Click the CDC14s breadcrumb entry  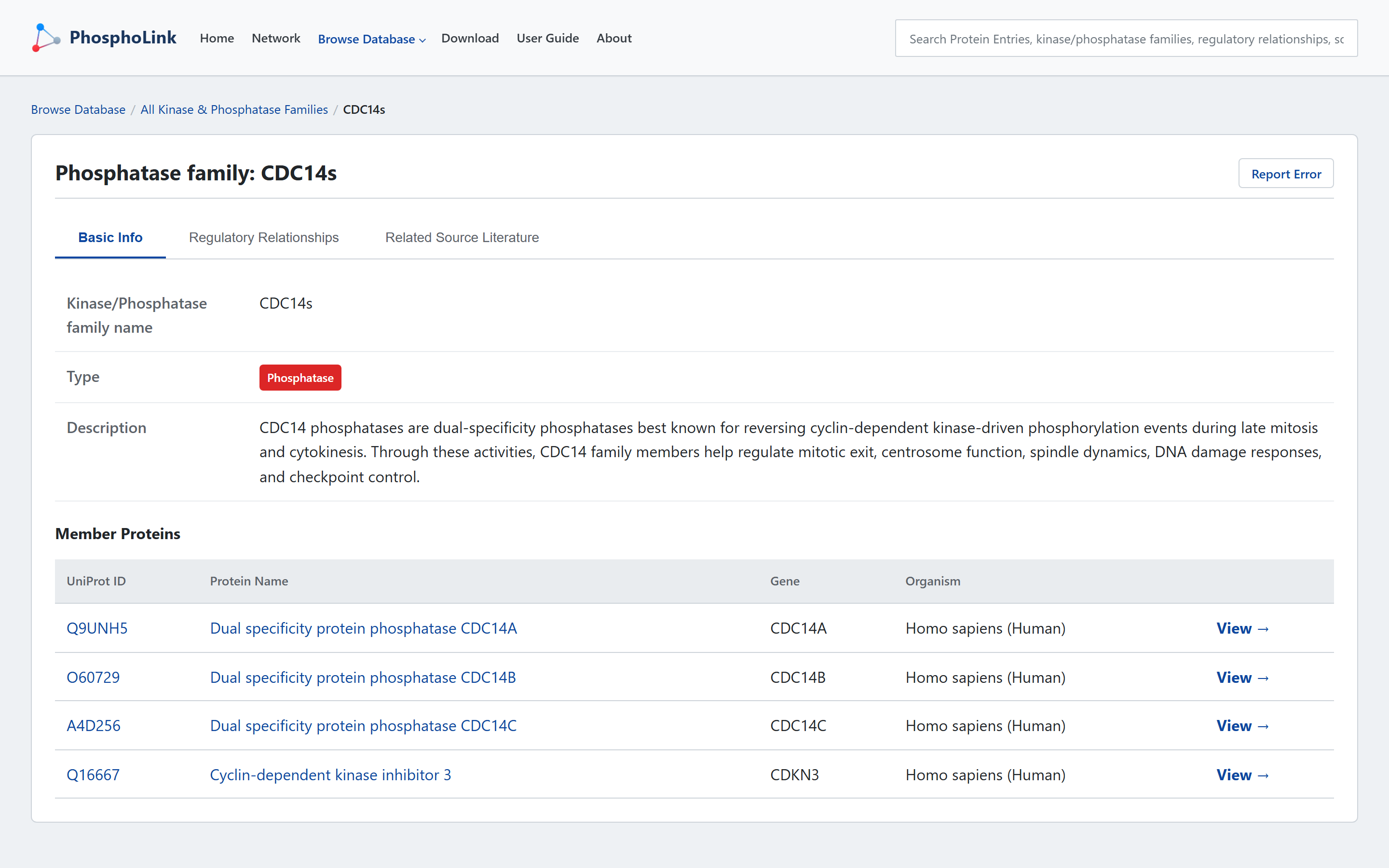pos(364,109)
